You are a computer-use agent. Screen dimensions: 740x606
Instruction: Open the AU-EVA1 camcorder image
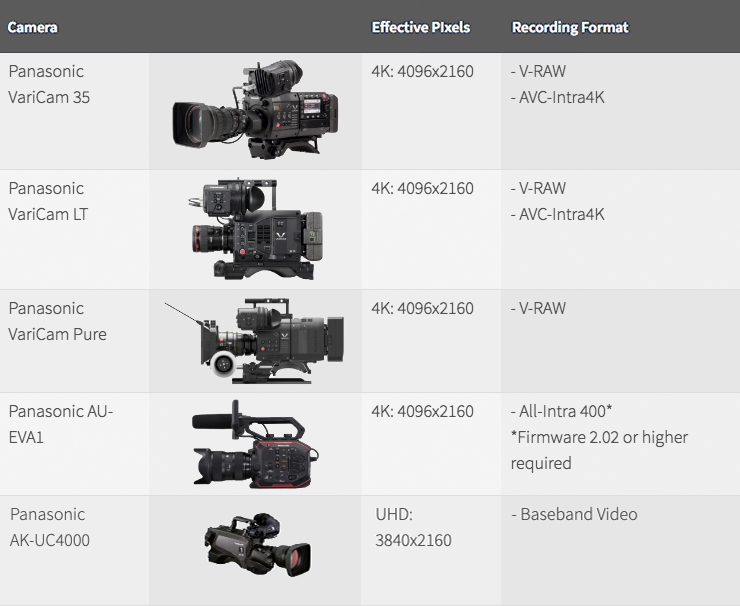tap(255, 444)
